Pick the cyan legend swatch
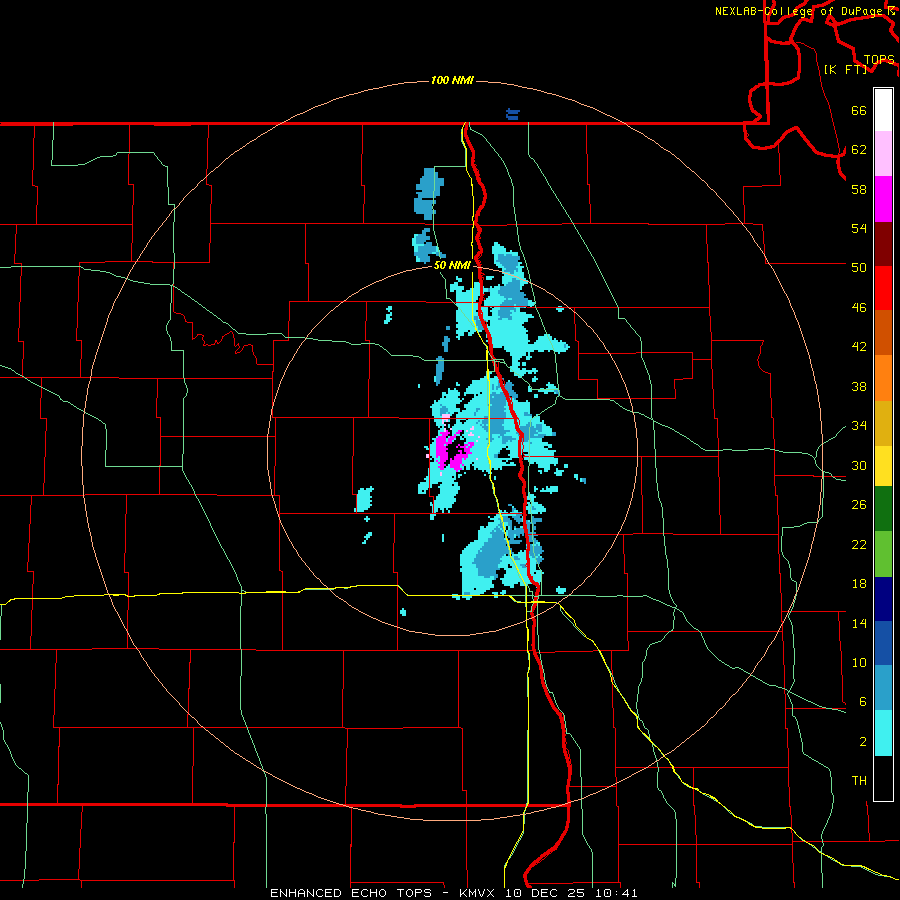900x900 pixels. (x=883, y=733)
